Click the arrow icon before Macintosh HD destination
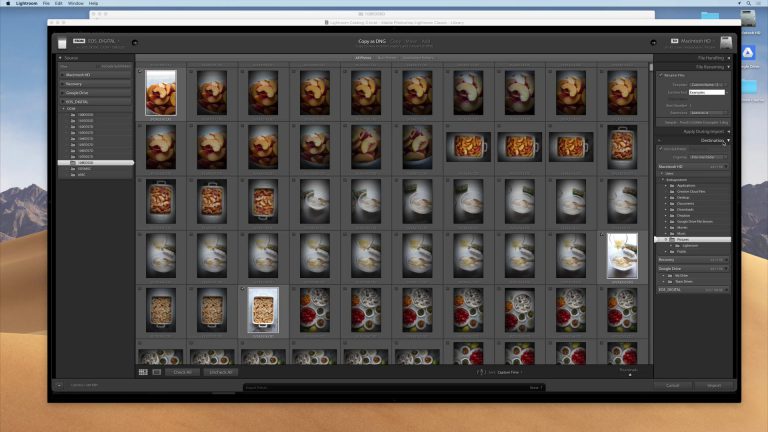This screenshot has height=432, width=768. (653, 43)
